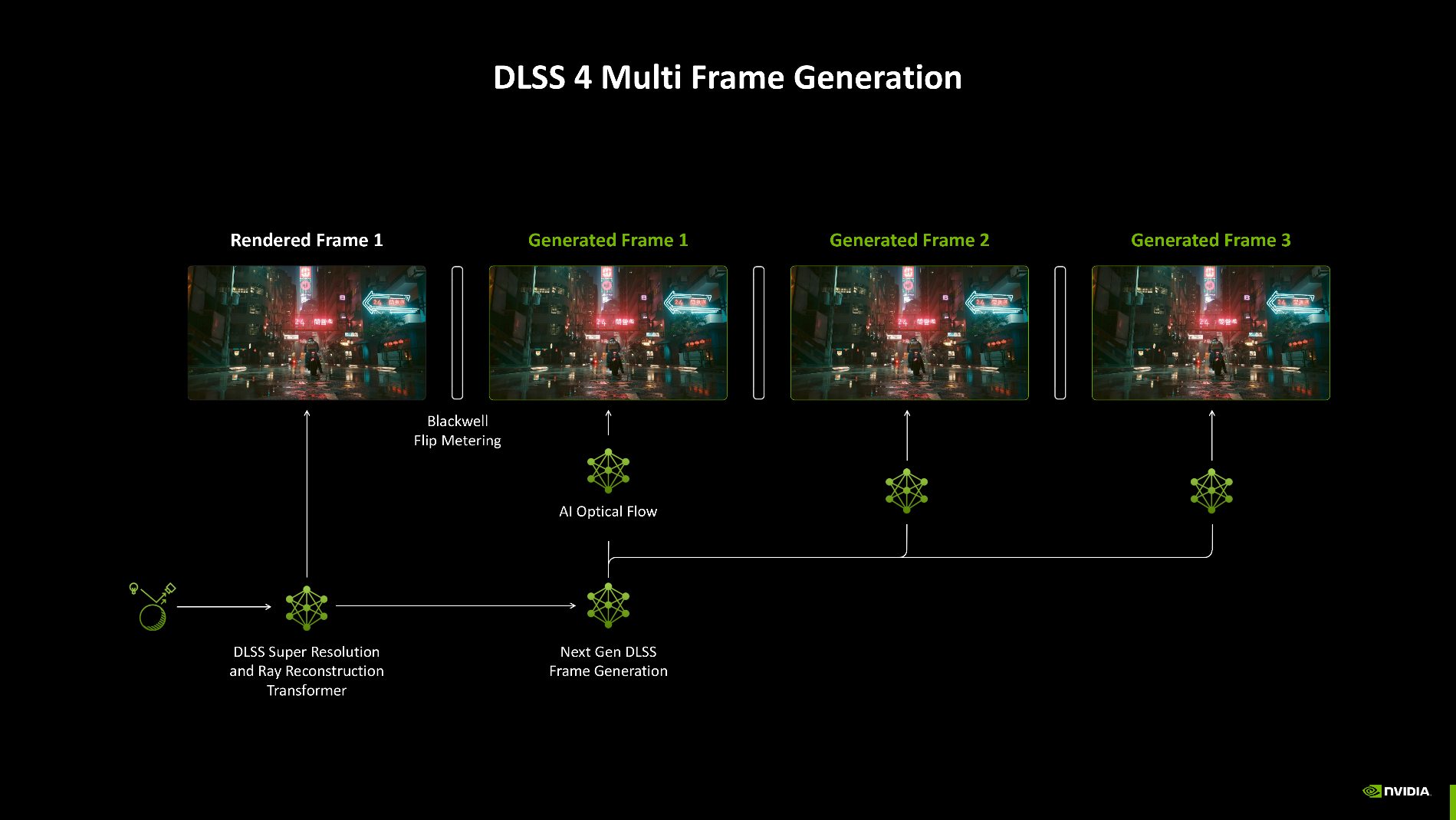
Task: Click the DLSS 4 Multi Frame Generation title
Action: coord(727,77)
